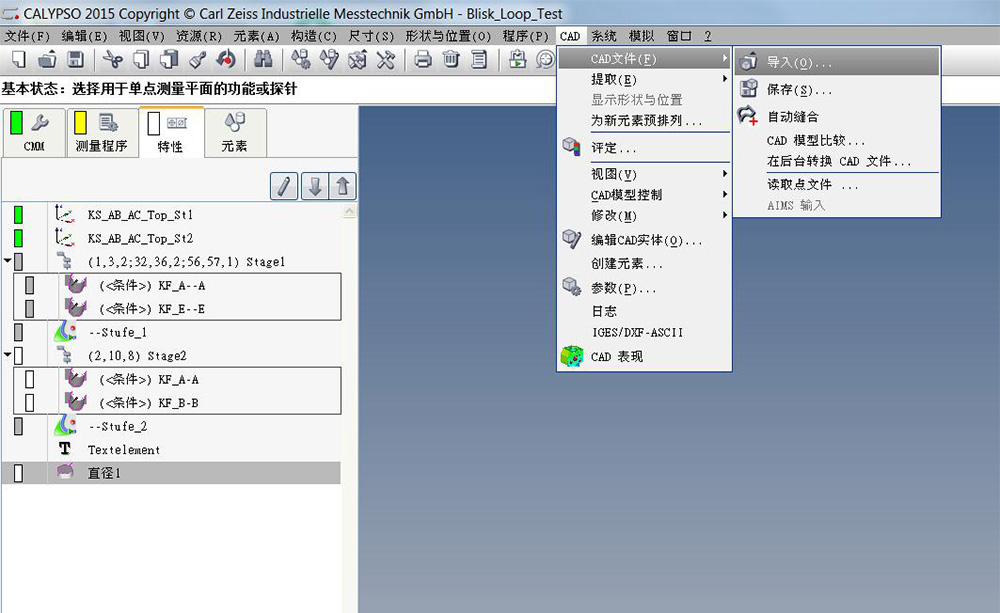
Task: Click the Print toolbar icon
Action: click(x=423, y=60)
